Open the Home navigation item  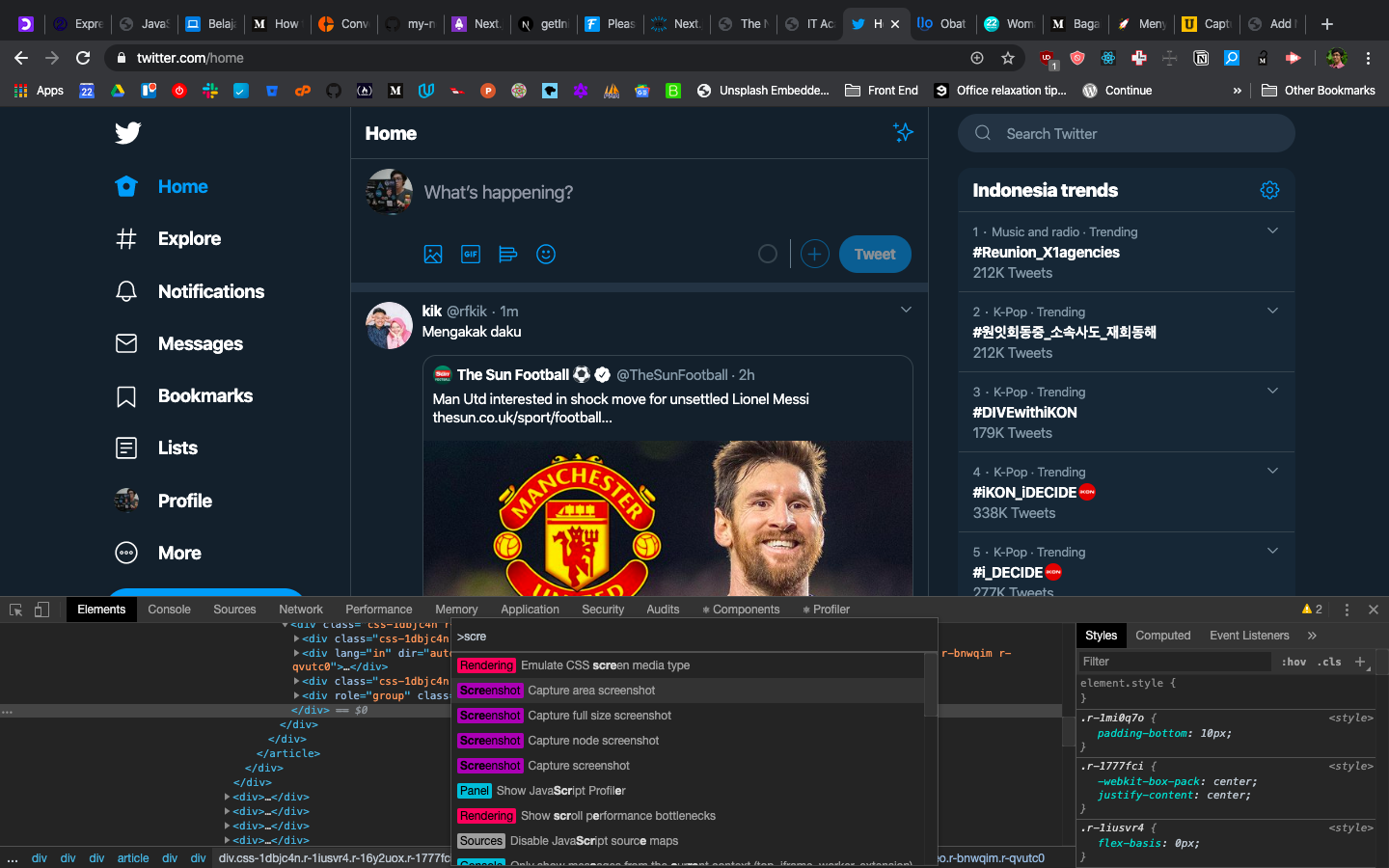click(x=161, y=186)
